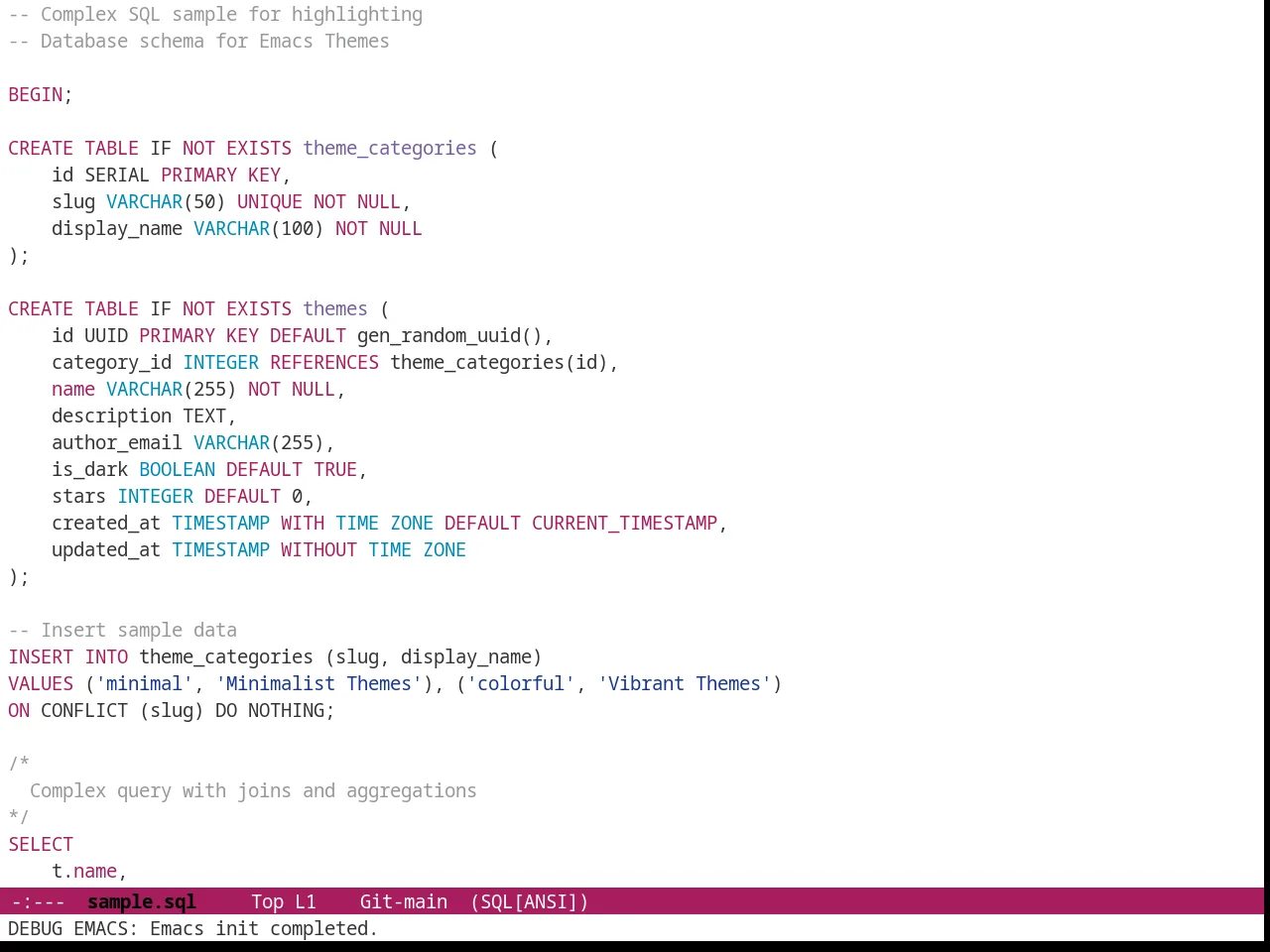Click the 'colorful' string literal
The width and height of the screenshot is (1270, 952).
click(x=521, y=683)
